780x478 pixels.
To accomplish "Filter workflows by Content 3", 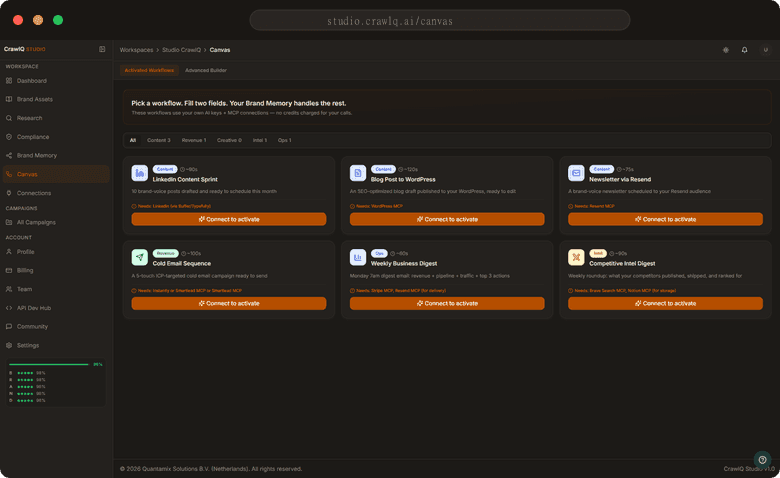I will (159, 140).
